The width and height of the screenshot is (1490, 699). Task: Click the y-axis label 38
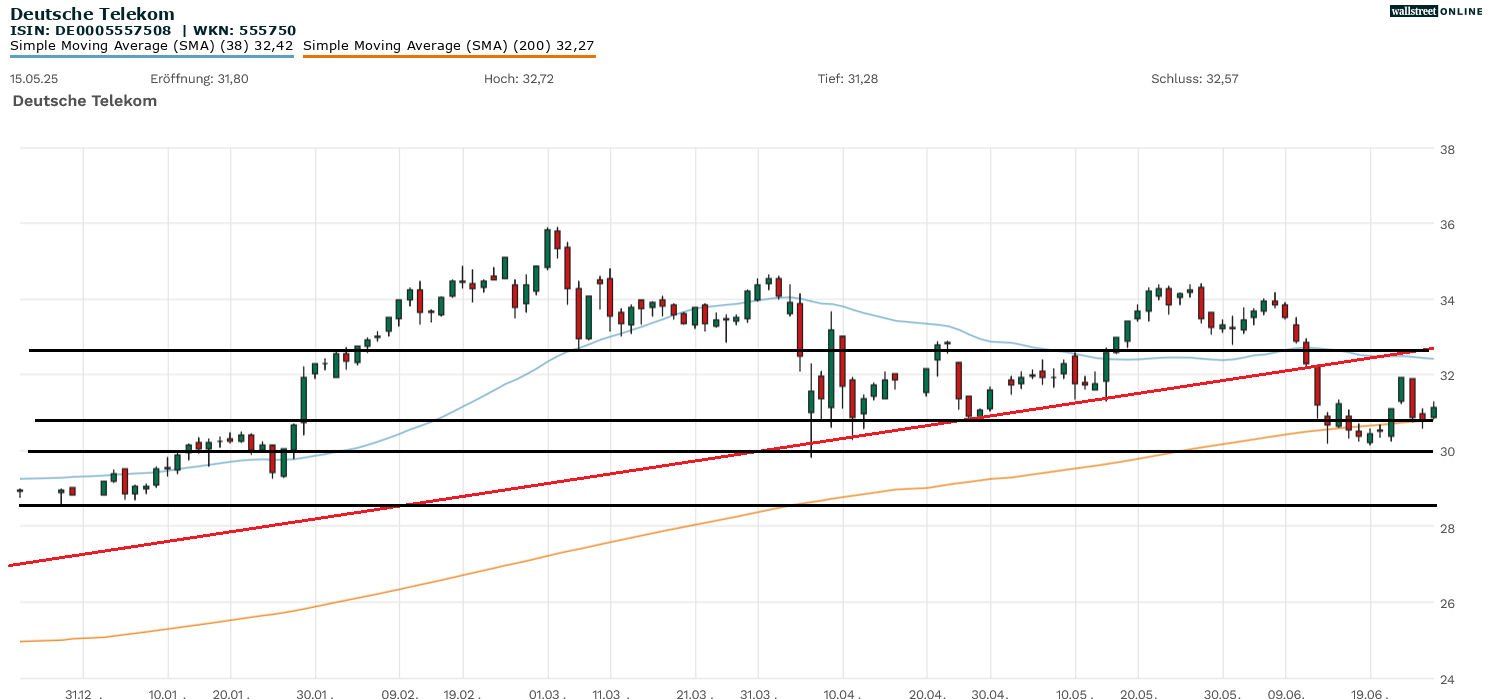click(1447, 150)
